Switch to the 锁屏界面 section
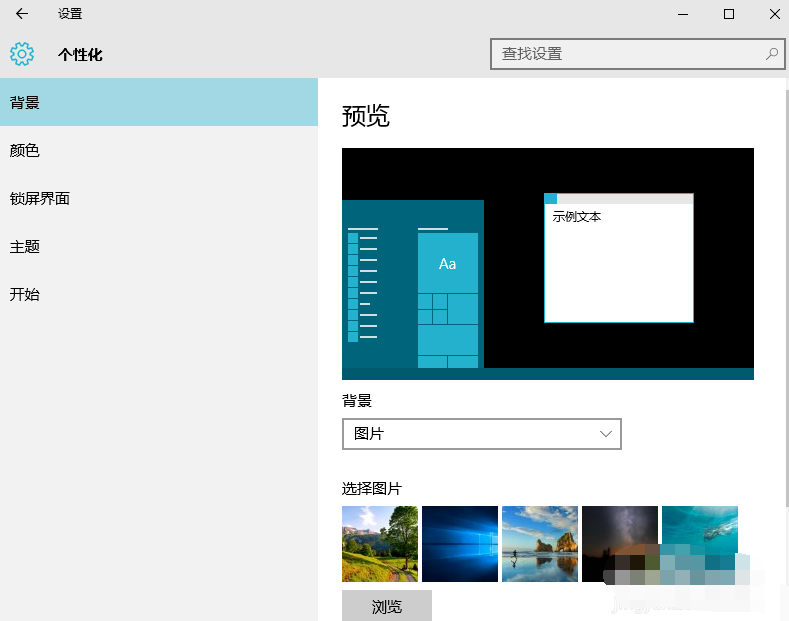This screenshot has width=789, height=621. pos(158,198)
